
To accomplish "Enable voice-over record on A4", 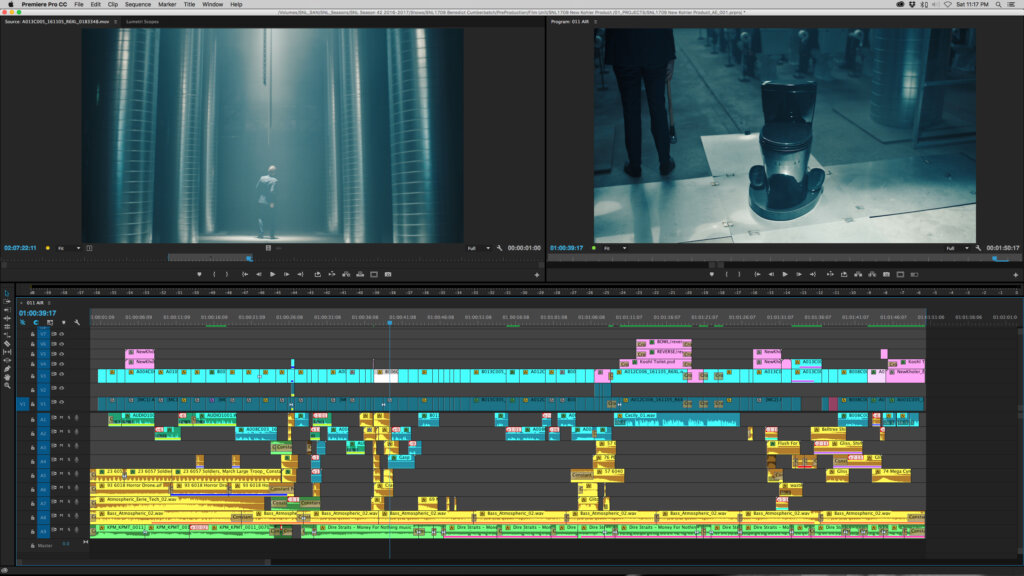I will pyautogui.click(x=76, y=460).
